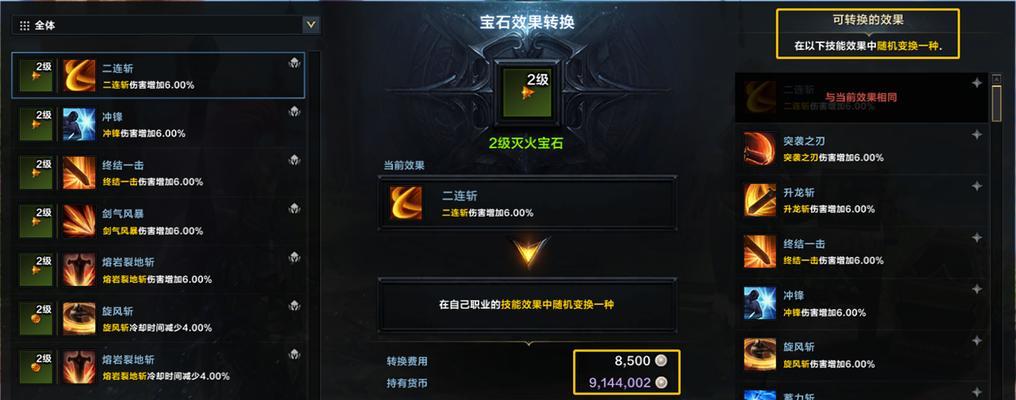Click the 升龙斩 skill icon on the right

coord(759,200)
